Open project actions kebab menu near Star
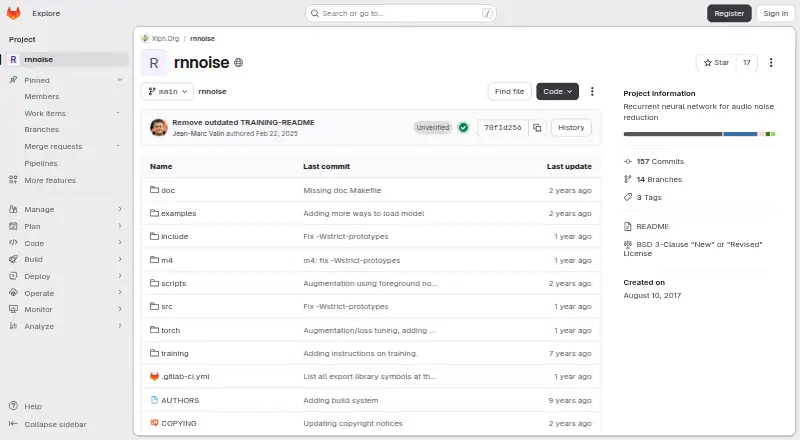 pyautogui.click(x=771, y=62)
